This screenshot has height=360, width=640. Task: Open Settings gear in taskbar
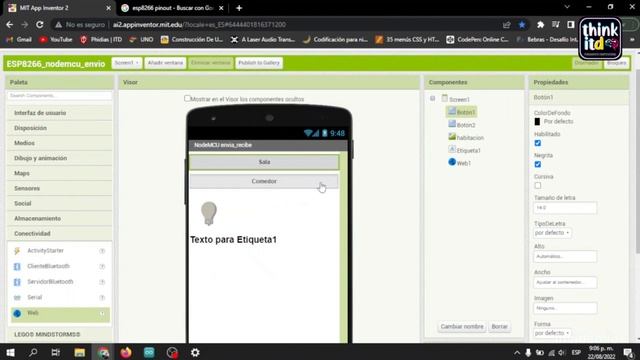click(x=195, y=352)
